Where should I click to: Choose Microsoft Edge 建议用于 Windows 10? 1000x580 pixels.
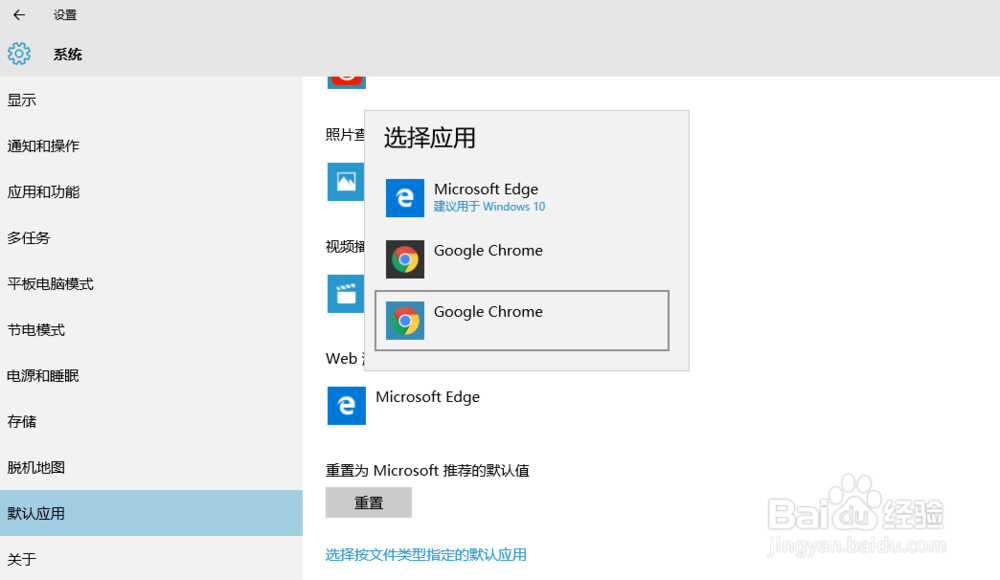click(522, 198)
